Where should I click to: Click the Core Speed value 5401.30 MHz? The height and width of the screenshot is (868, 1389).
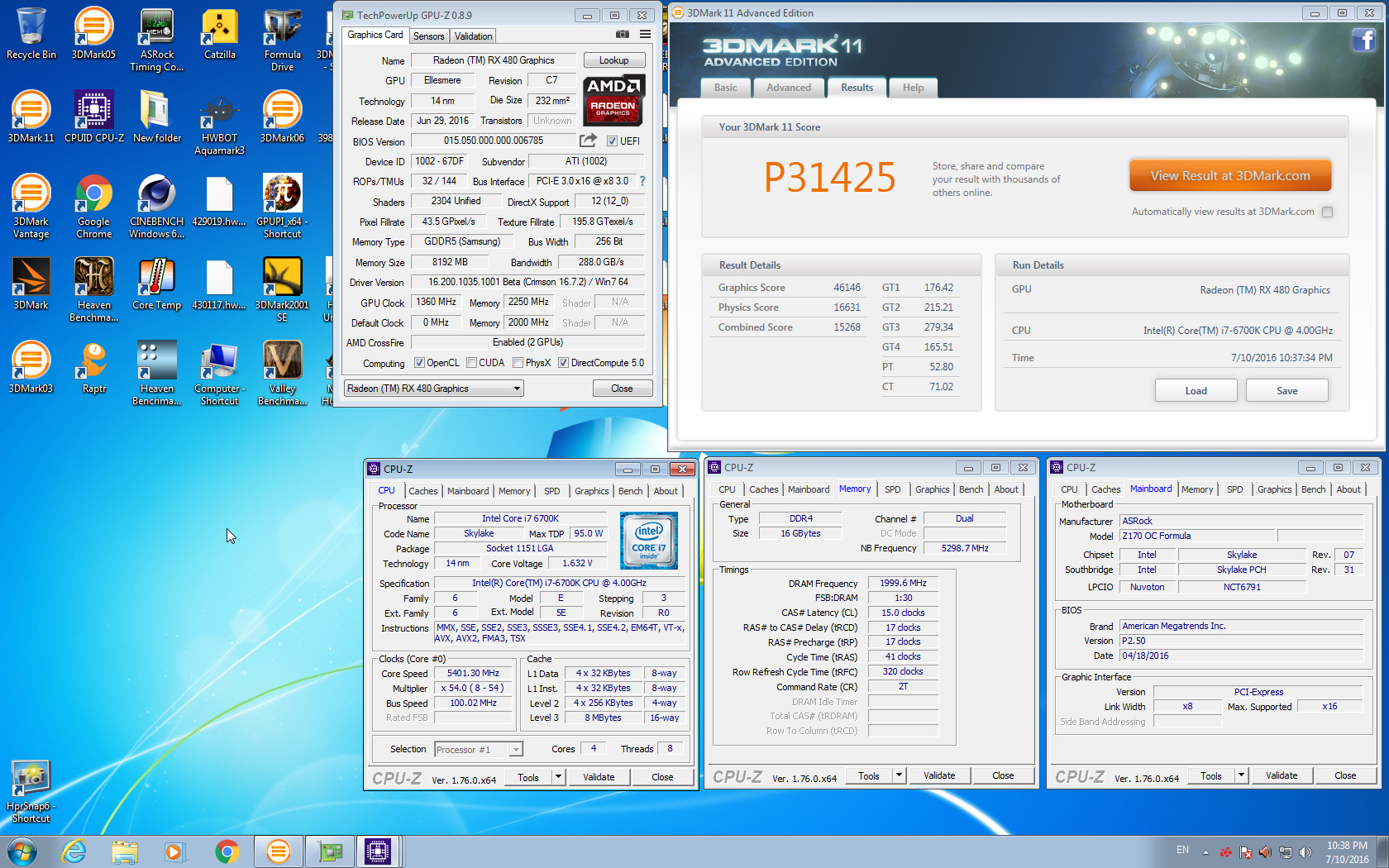click(x=473, y=674)
